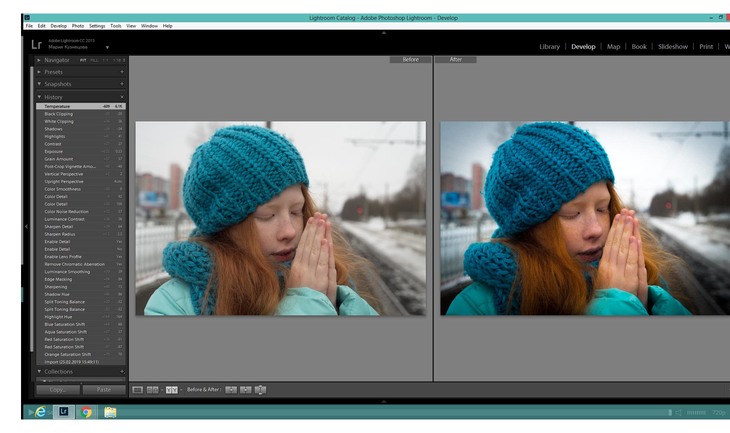Image resolution: width=730 pixels, height=433 pixels.
Task: Open the Reference view options arrow
Action: (162, 390)
